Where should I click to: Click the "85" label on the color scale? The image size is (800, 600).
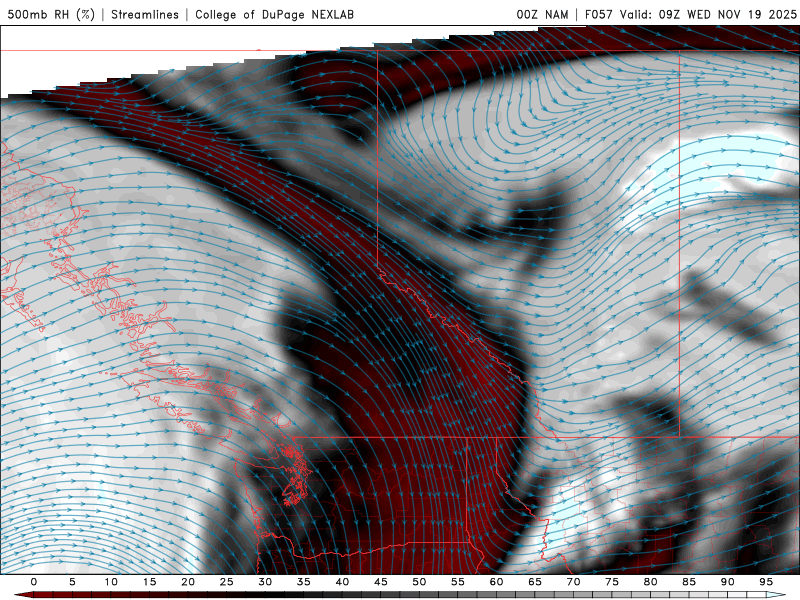coord(689,582)
